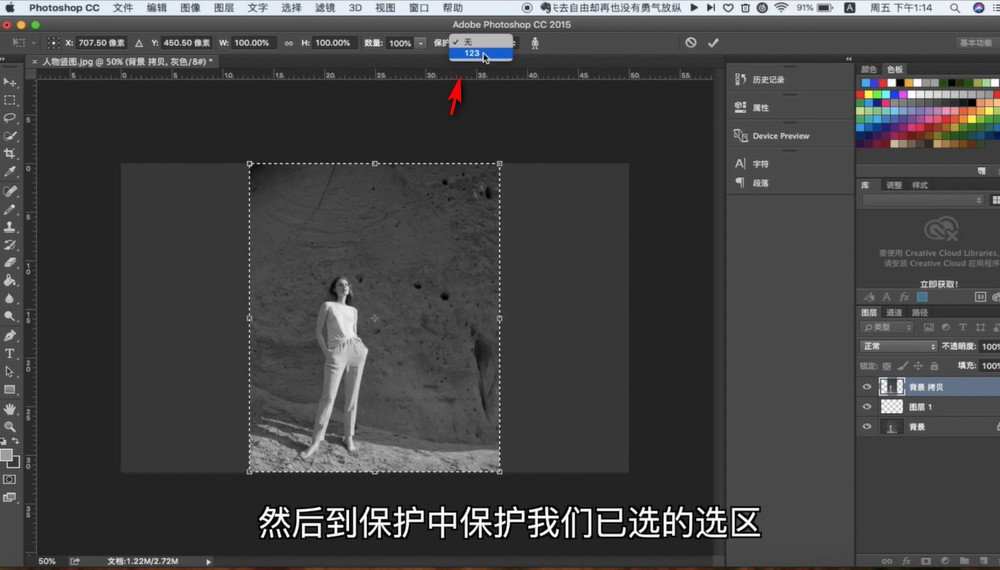1000x570 pixels.
Task: Select the Rectangular Marquee tool
Action: [10, 100]
